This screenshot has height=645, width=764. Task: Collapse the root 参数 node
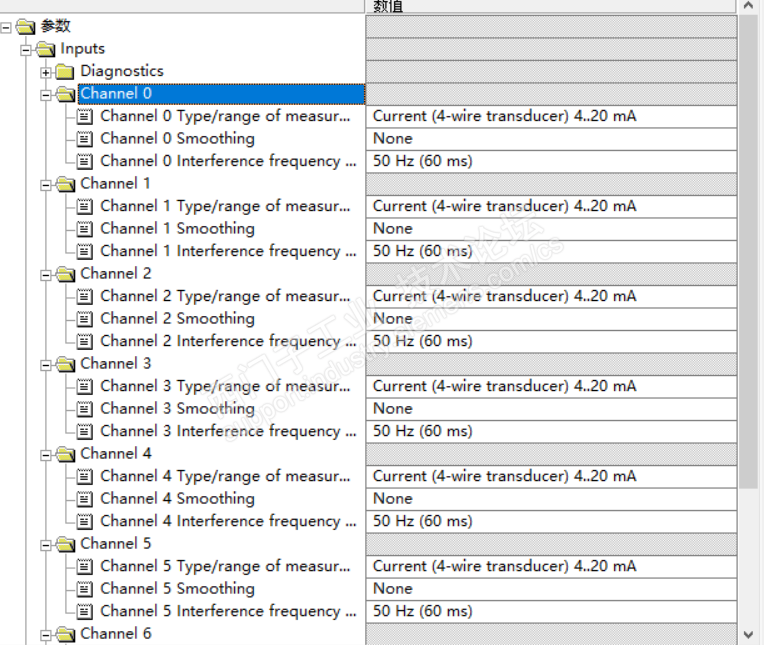click(x=7, y=26)
